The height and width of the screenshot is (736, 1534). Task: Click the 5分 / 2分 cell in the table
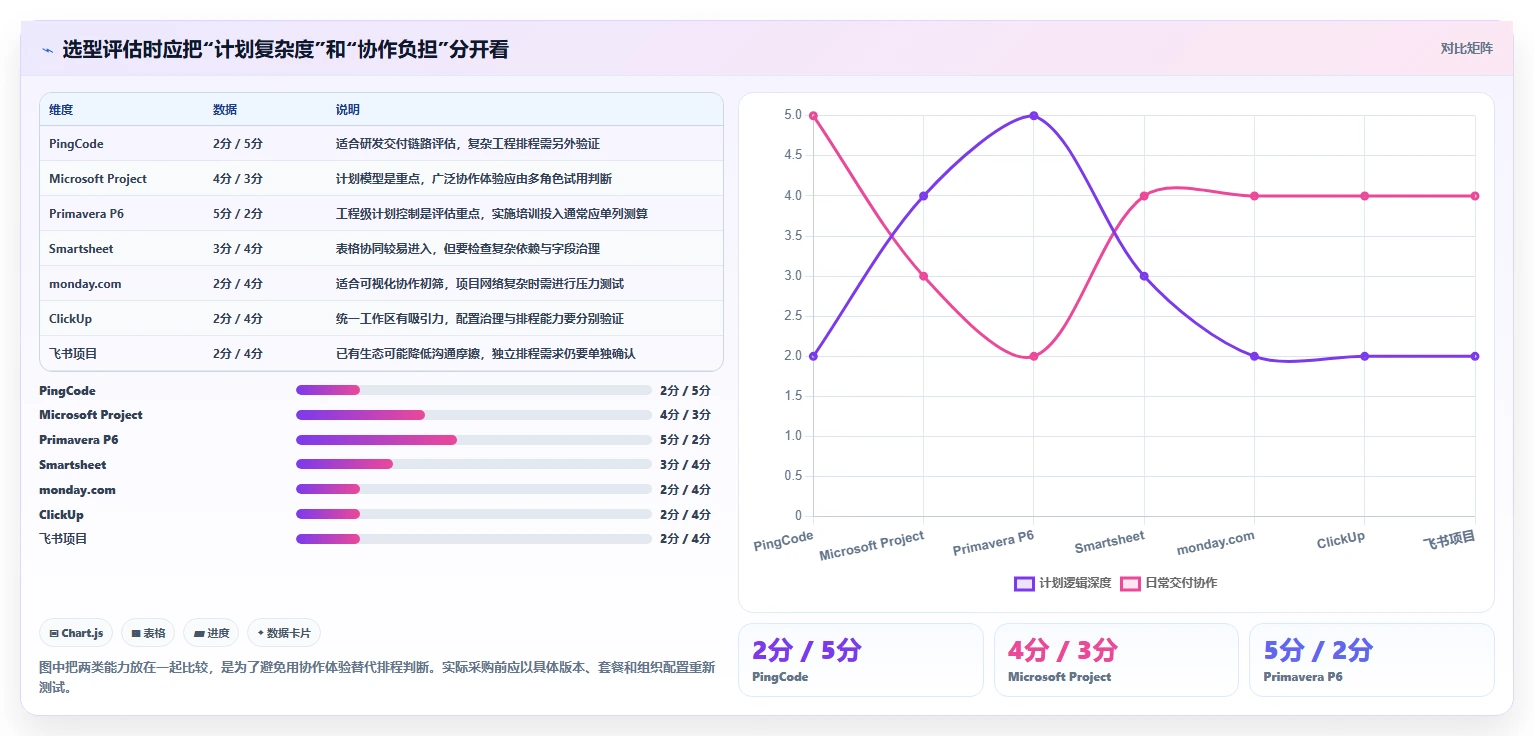click(x=238, y=214)
